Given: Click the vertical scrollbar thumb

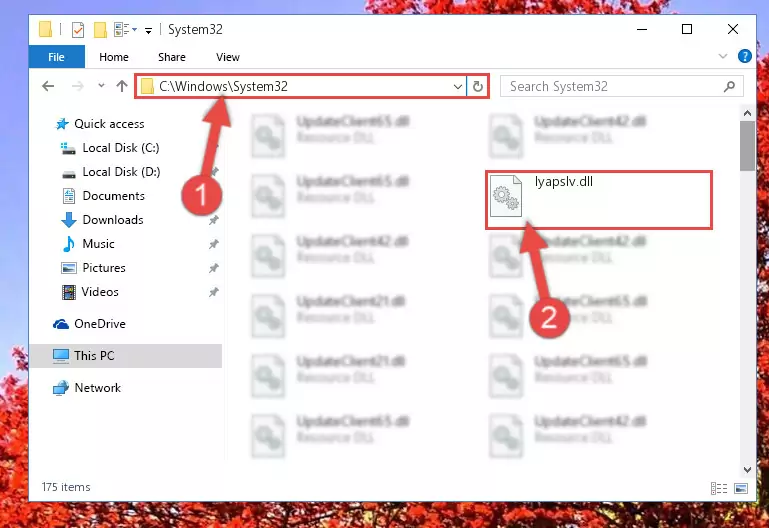Looking at the screenshot, I should [747, 146].
